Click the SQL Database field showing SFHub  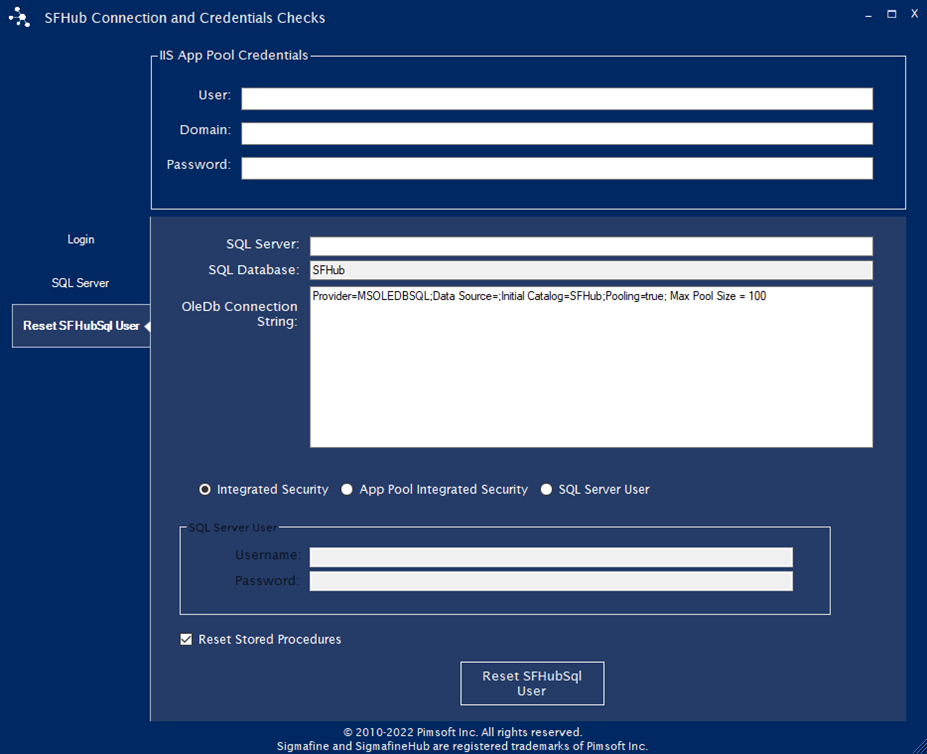pyautogui.click(x=590, y=270)
